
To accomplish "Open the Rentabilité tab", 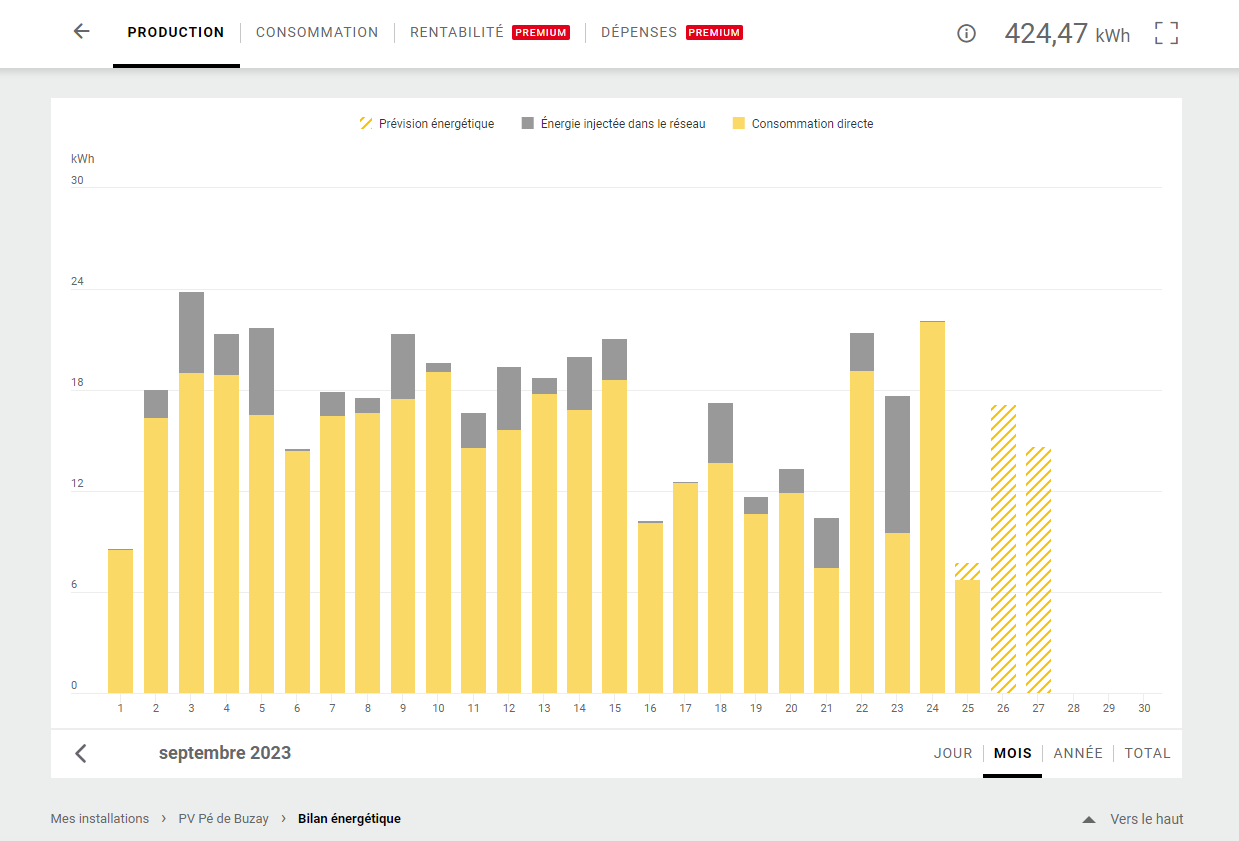I will click(457, 32).
